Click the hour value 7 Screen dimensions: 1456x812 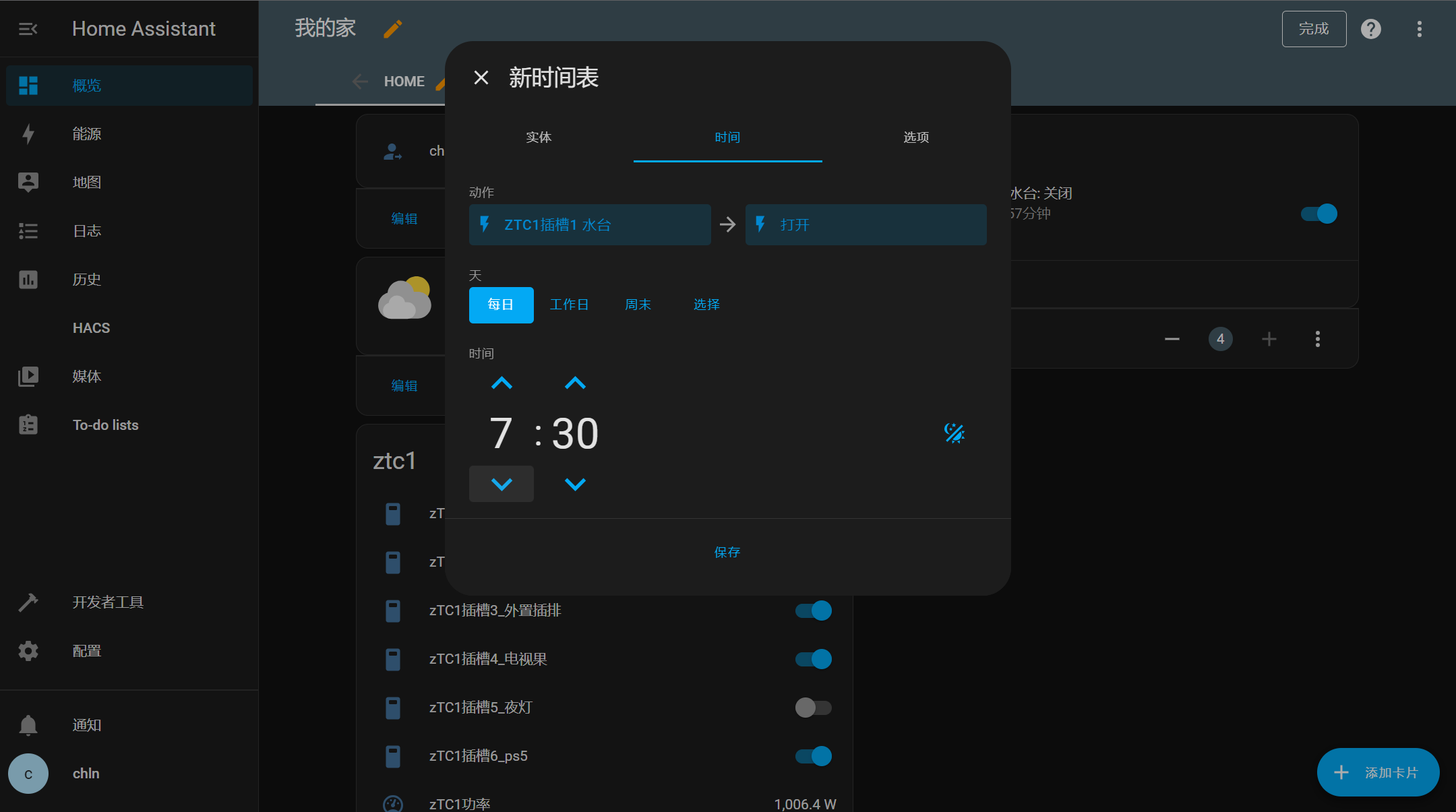point(501,433)
